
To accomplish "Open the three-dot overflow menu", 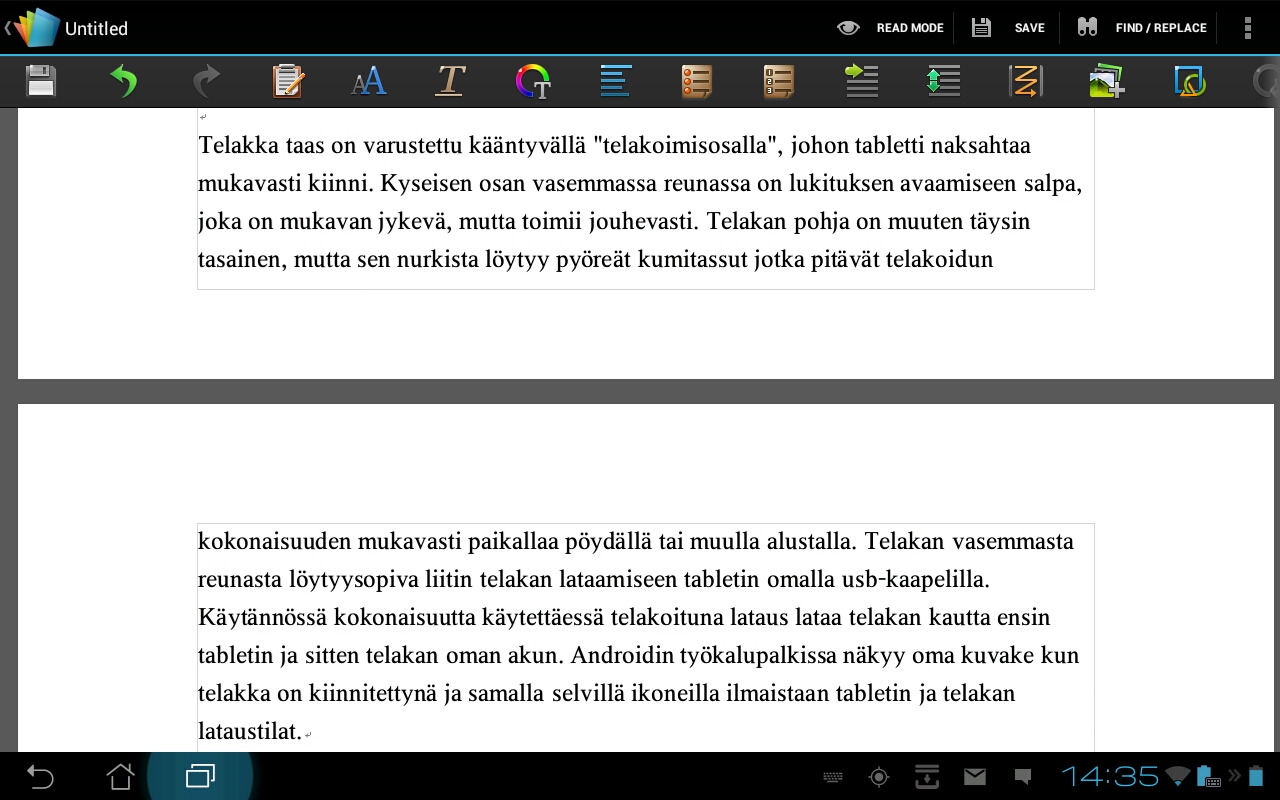I will point(1247,28).
